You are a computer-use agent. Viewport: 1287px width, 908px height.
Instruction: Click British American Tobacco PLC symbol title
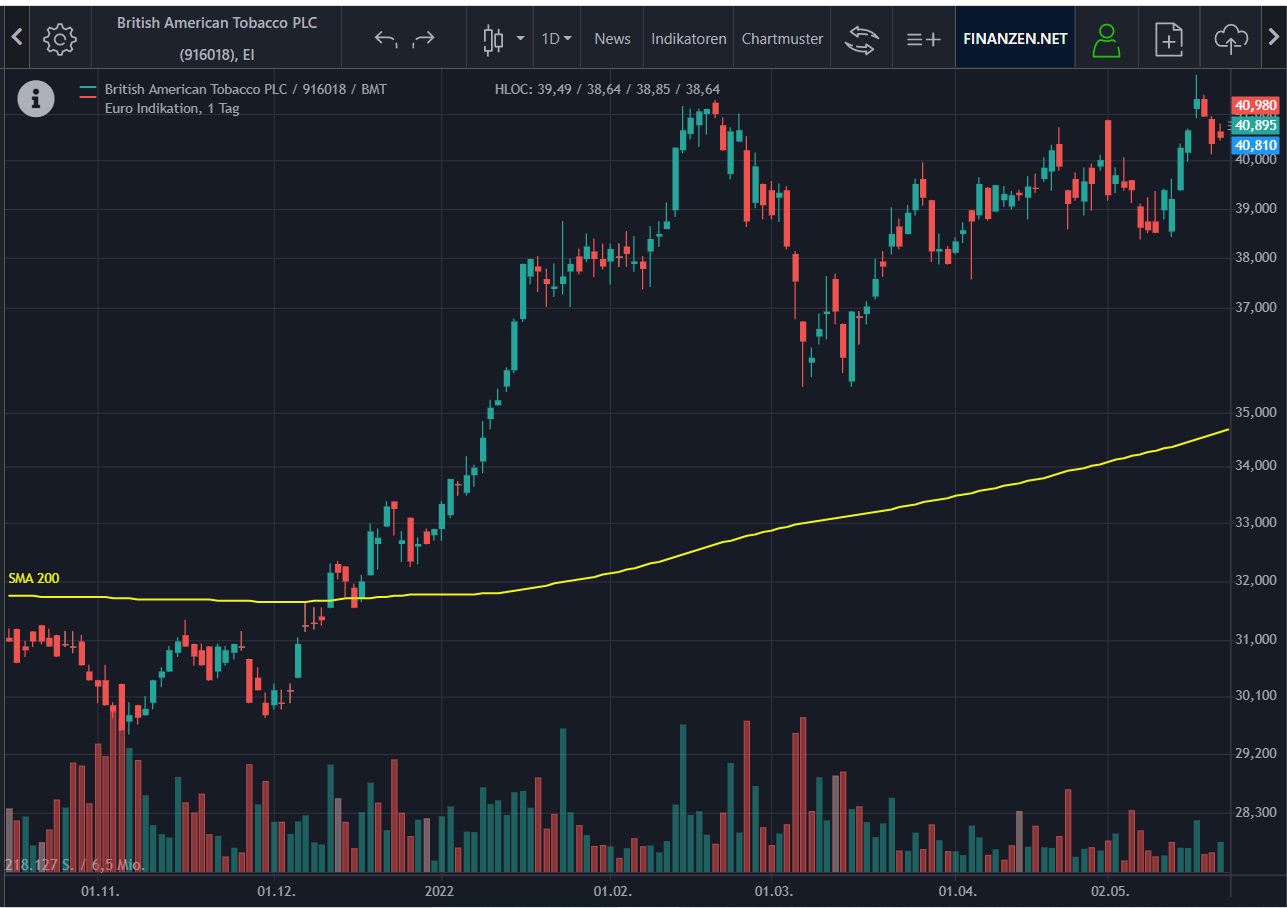217,22
